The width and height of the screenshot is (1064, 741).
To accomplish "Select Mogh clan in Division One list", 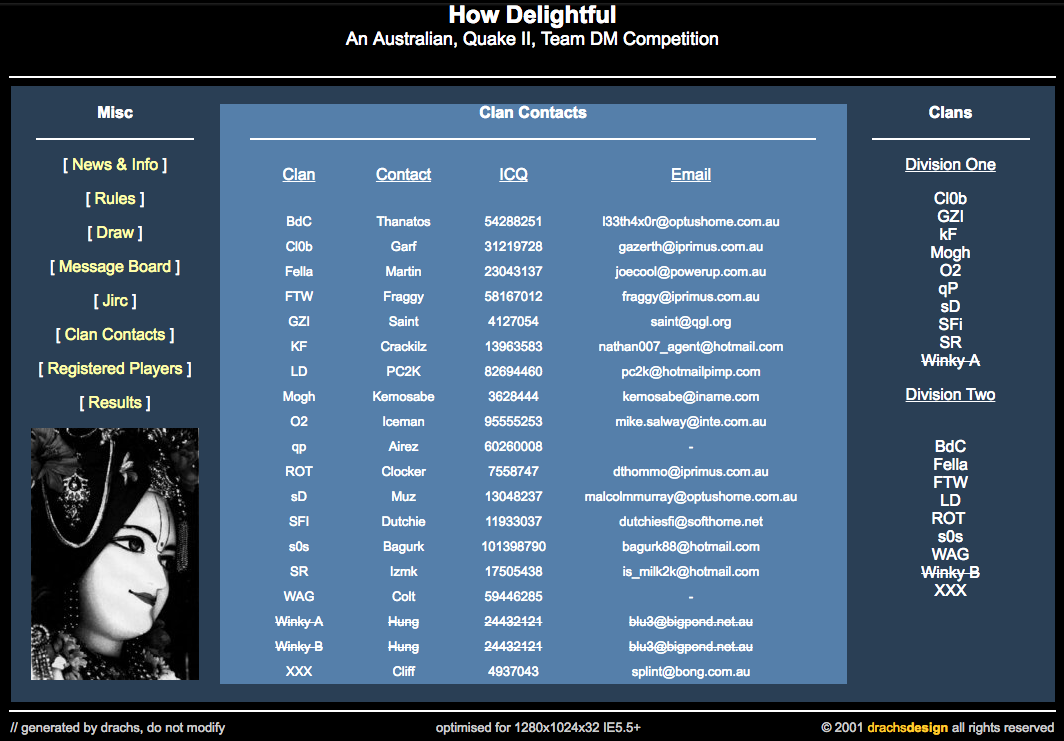I will (x=950, y=253).
